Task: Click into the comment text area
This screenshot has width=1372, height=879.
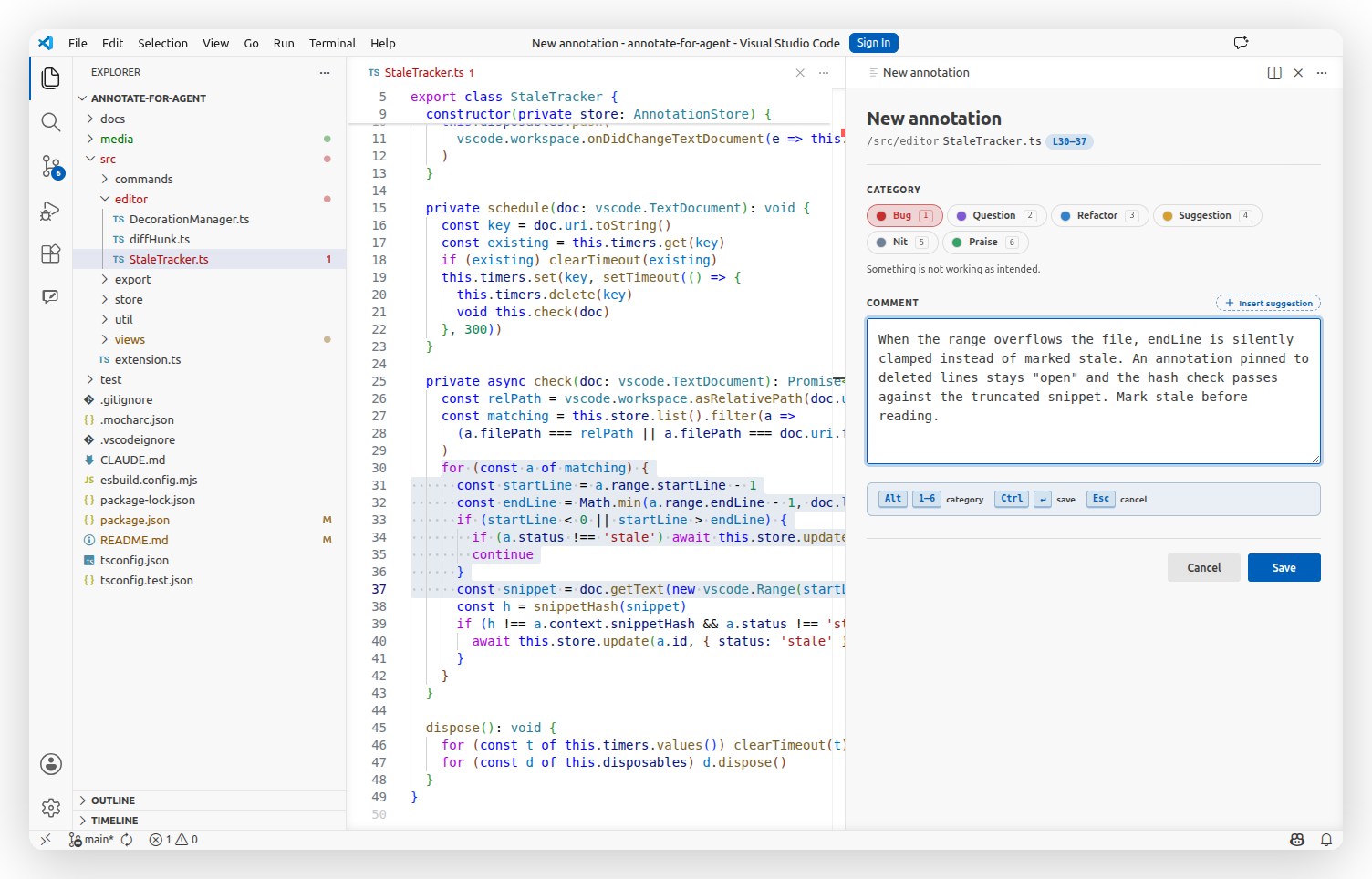Action: (x=1093, y=391)
